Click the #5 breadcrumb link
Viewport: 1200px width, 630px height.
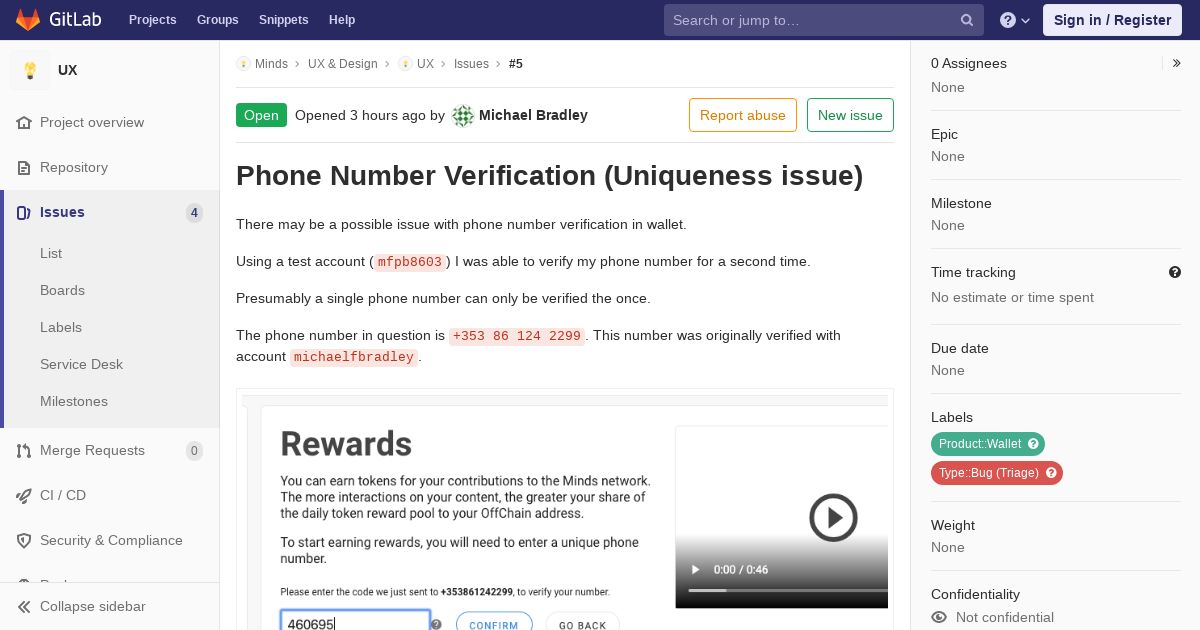click(x=516, y=64)
